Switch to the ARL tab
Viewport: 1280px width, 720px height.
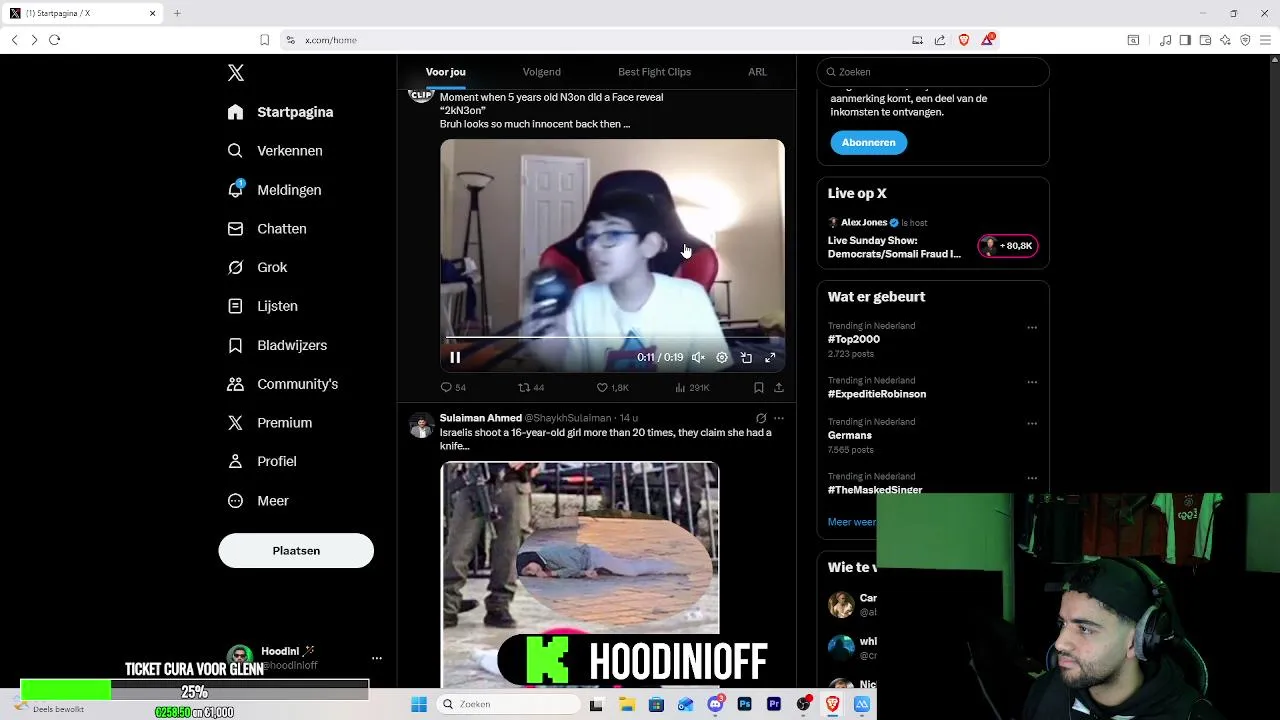[x=757, y=72]
